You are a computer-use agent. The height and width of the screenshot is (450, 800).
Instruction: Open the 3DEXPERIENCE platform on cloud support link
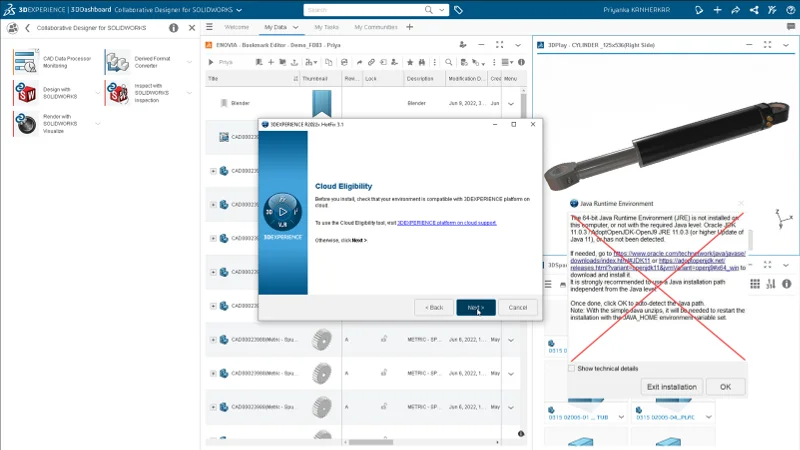coord(446,223)
